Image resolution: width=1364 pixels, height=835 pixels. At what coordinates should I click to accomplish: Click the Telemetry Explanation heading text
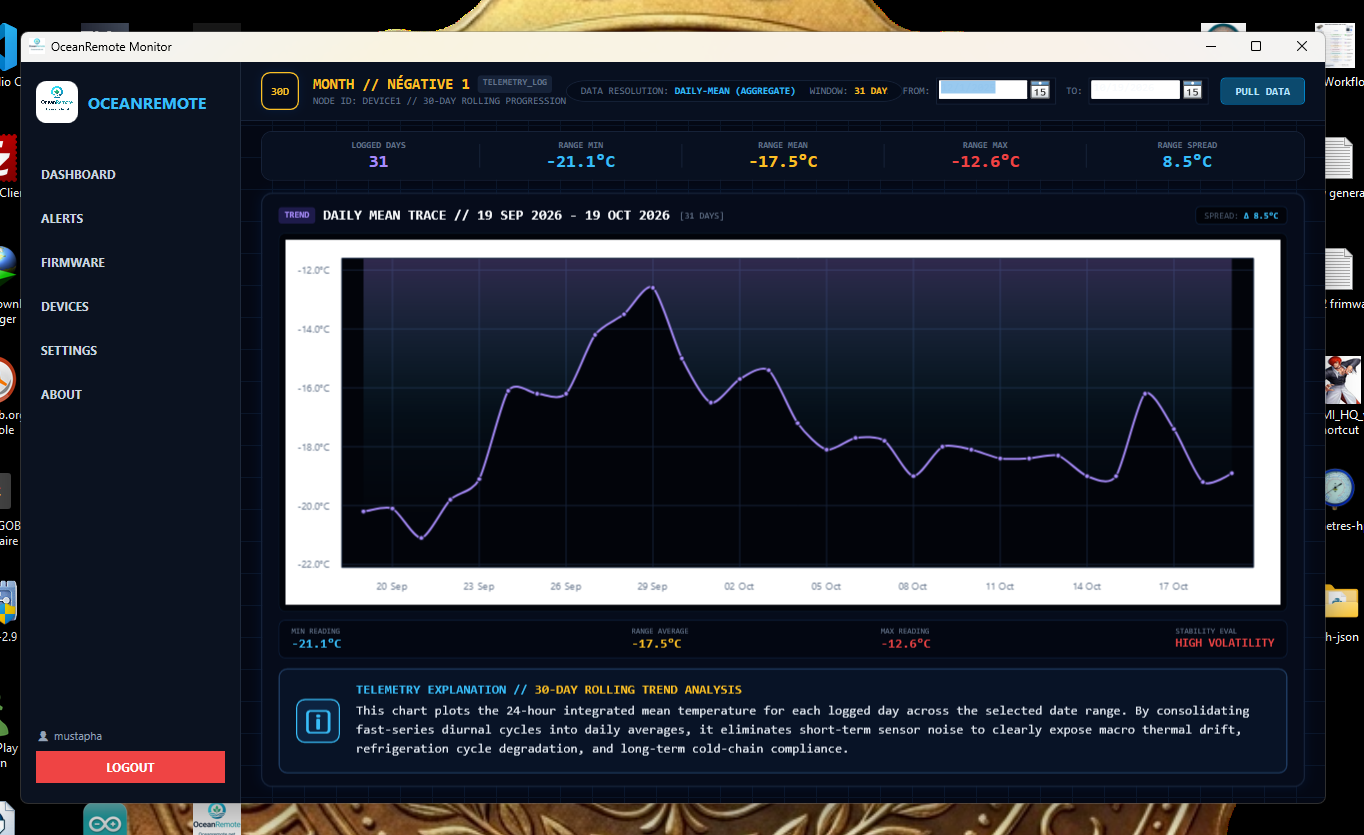click(x=549, y=690)
